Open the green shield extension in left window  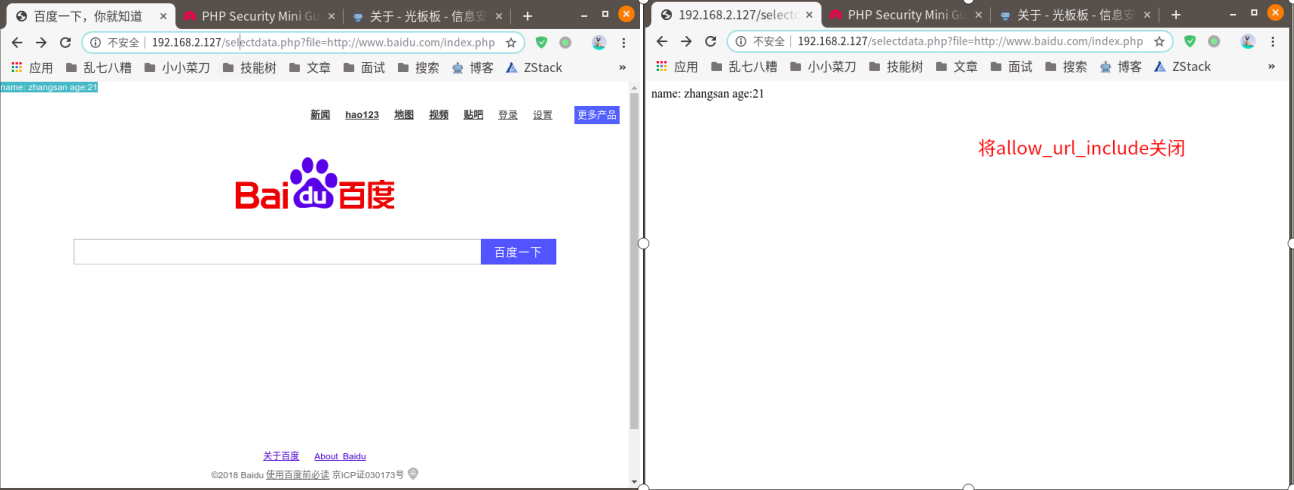pyautogui.click(x=541, y=42)
